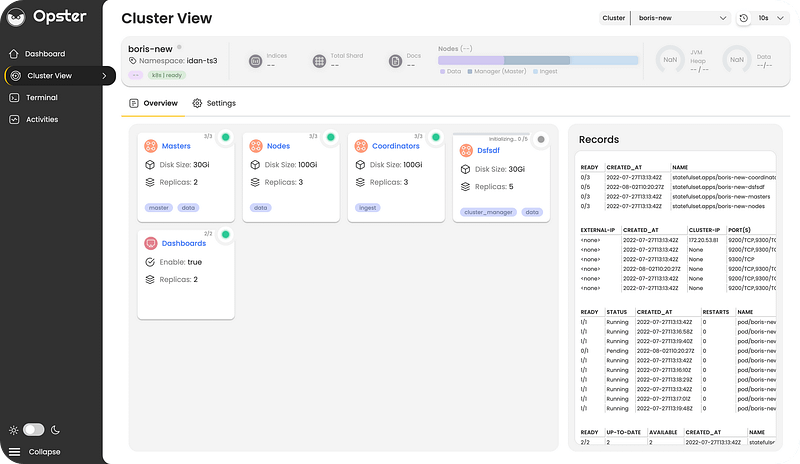Viewport: 800px width, 464px height.
Task: Click the data tag on Nodes card
Action: tap(261, 208)
